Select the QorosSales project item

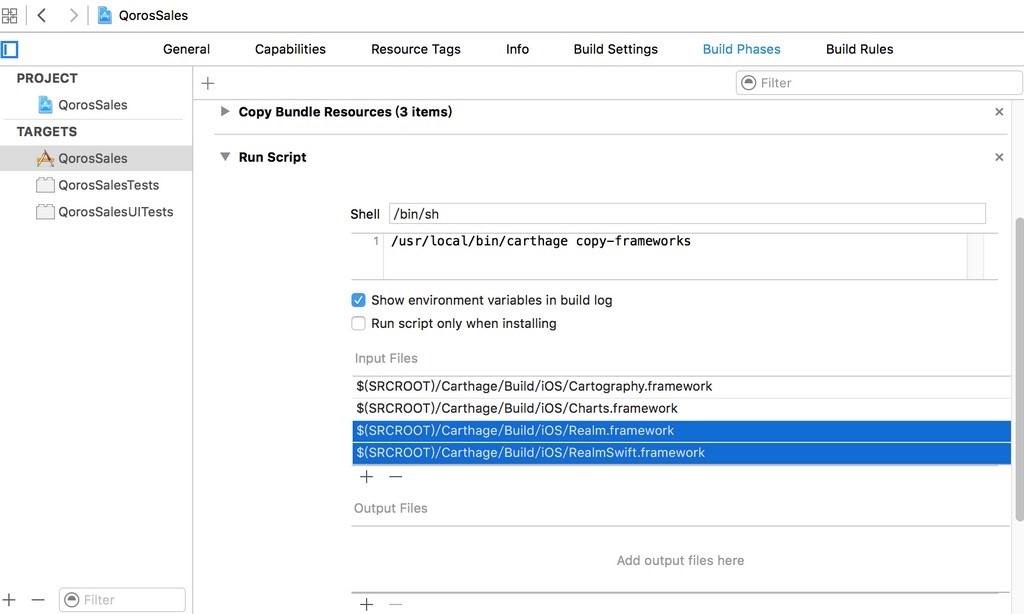point(92,105)
